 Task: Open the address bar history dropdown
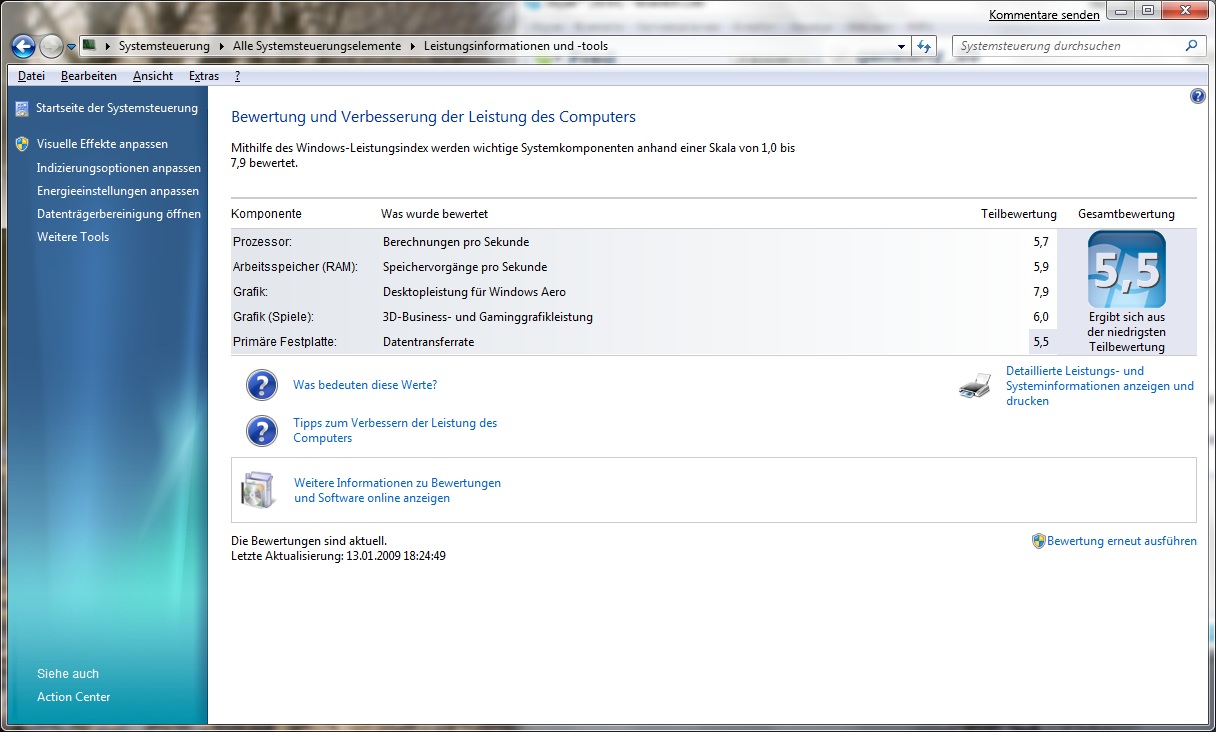coord(901,46)
